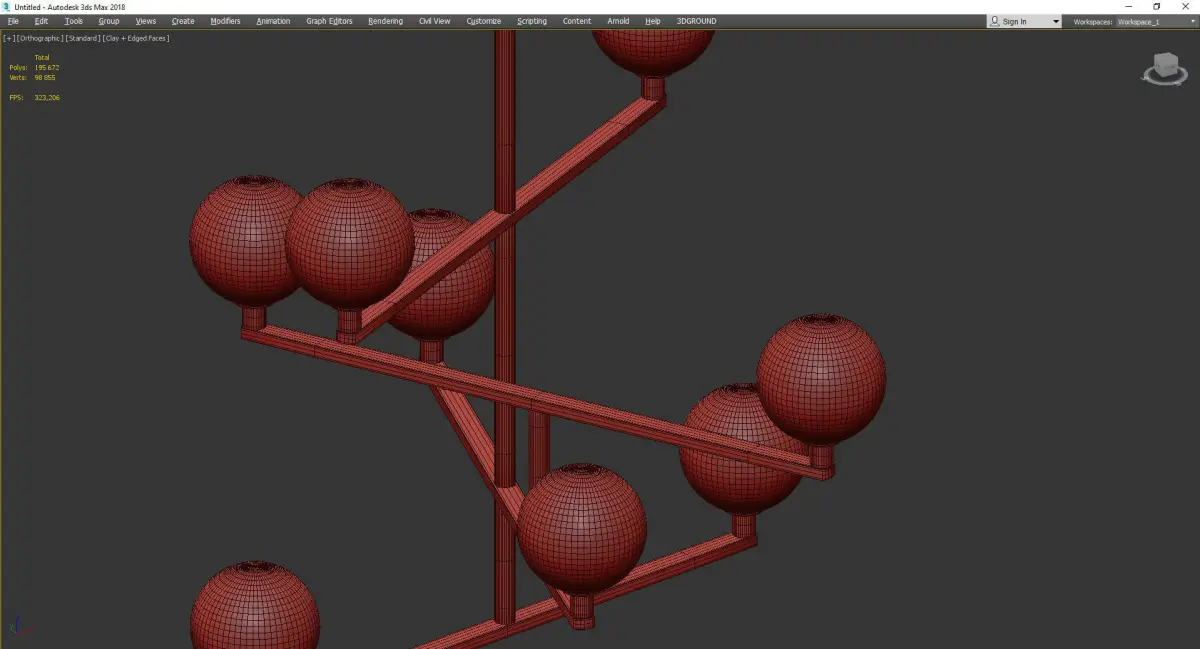Click the [Orthographic] viewport view label
Viewport: 1200px width, 649px height.
pyautogui.click(x=41, y=38)
